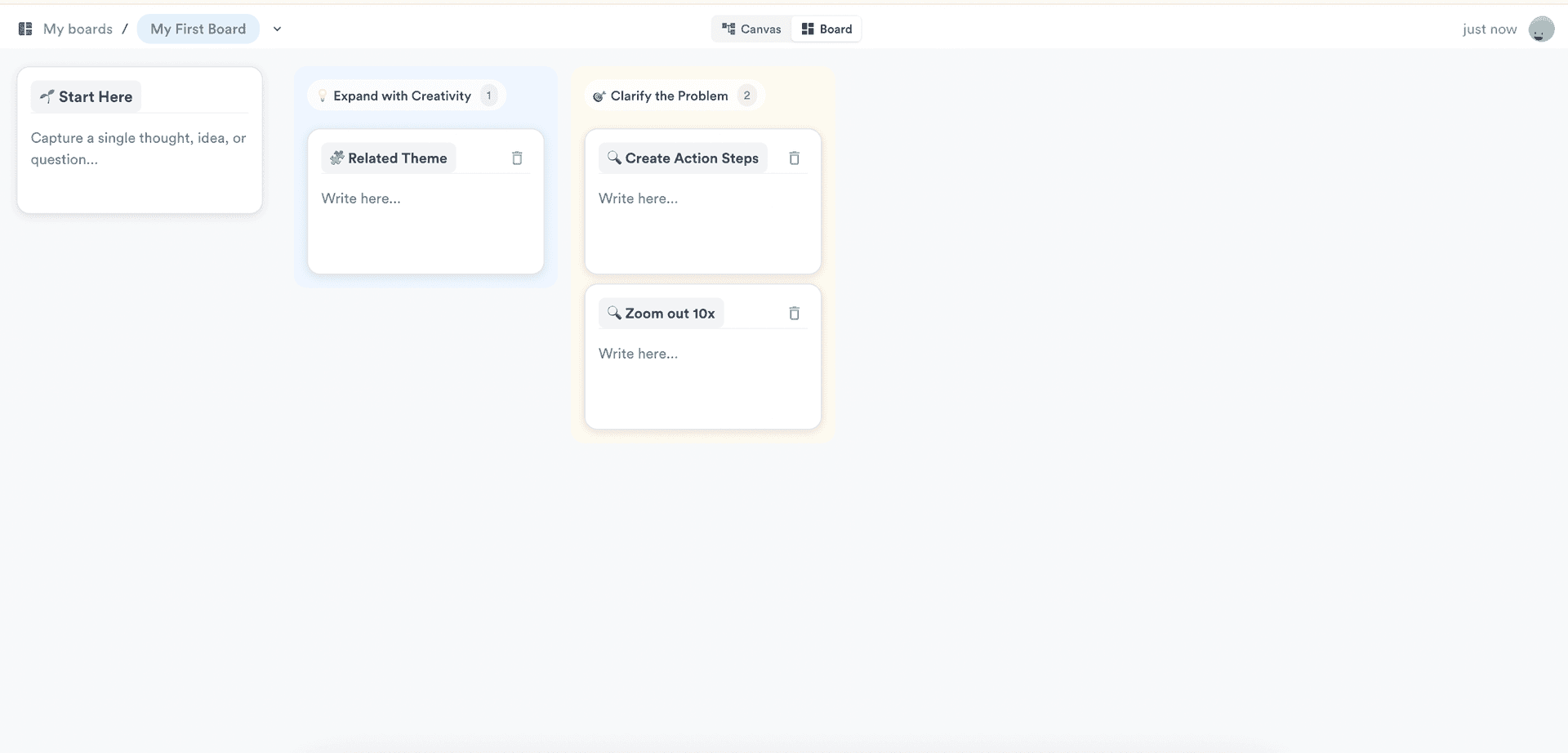The image size is (1568, 753).
Task: Click the My boards grid icon
Action: pos(25,29)
